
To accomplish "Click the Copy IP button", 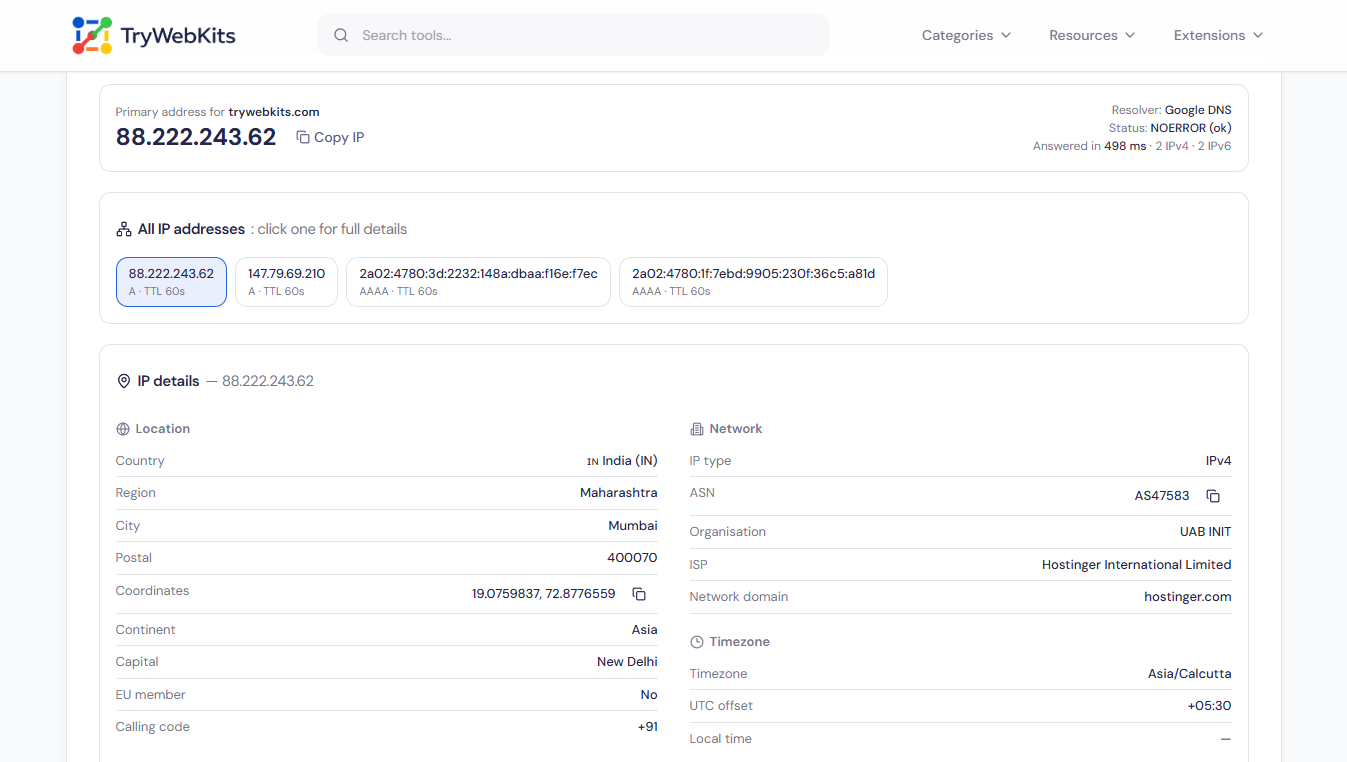I will pyautogui.click(x=330, y=137).
